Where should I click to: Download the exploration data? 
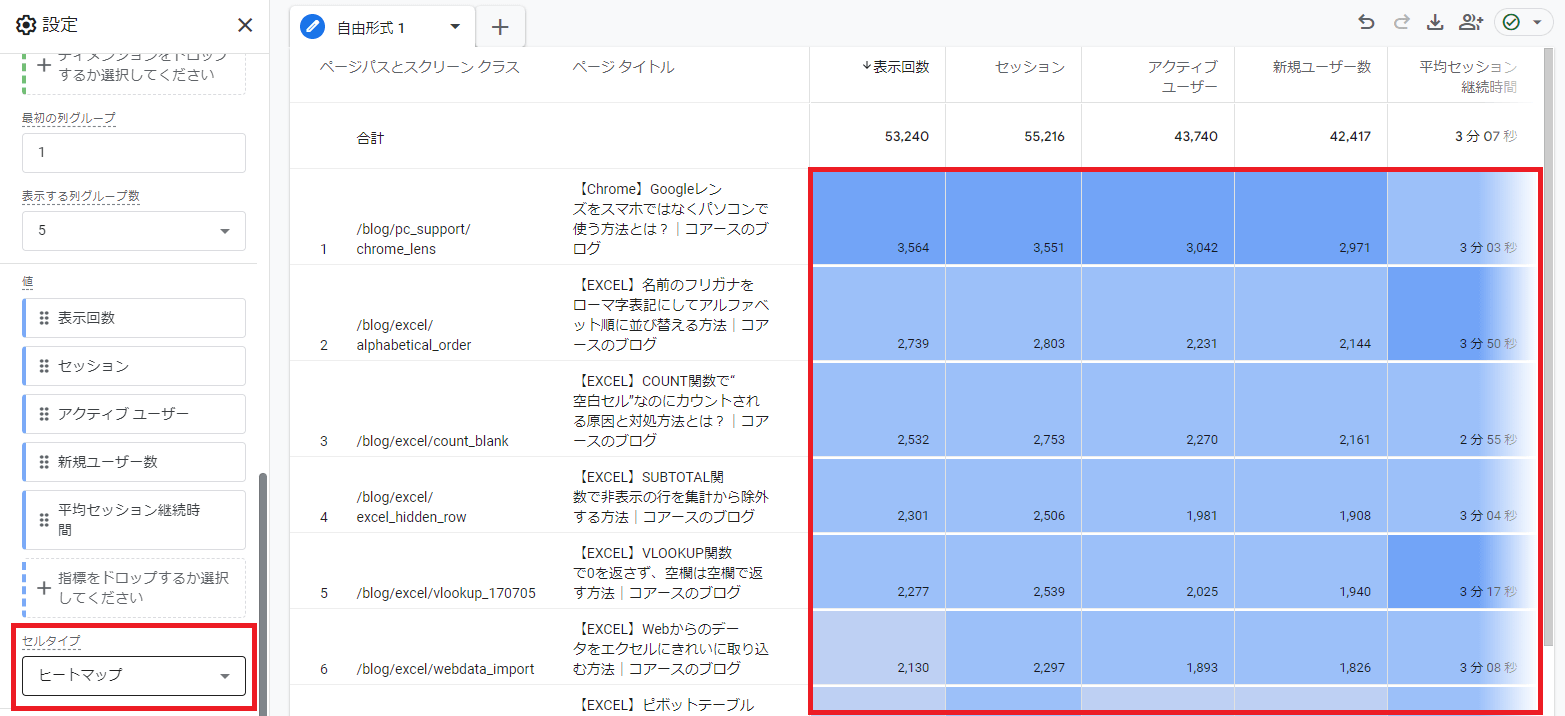pos(1435,23)
